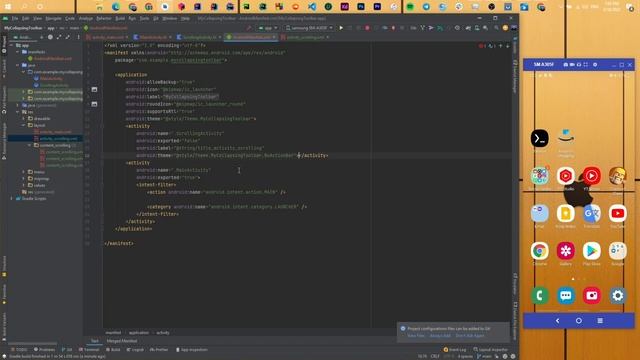Expand the drawable folder
The width and height of the screenshot is (640, 360).
click(24, 118)
